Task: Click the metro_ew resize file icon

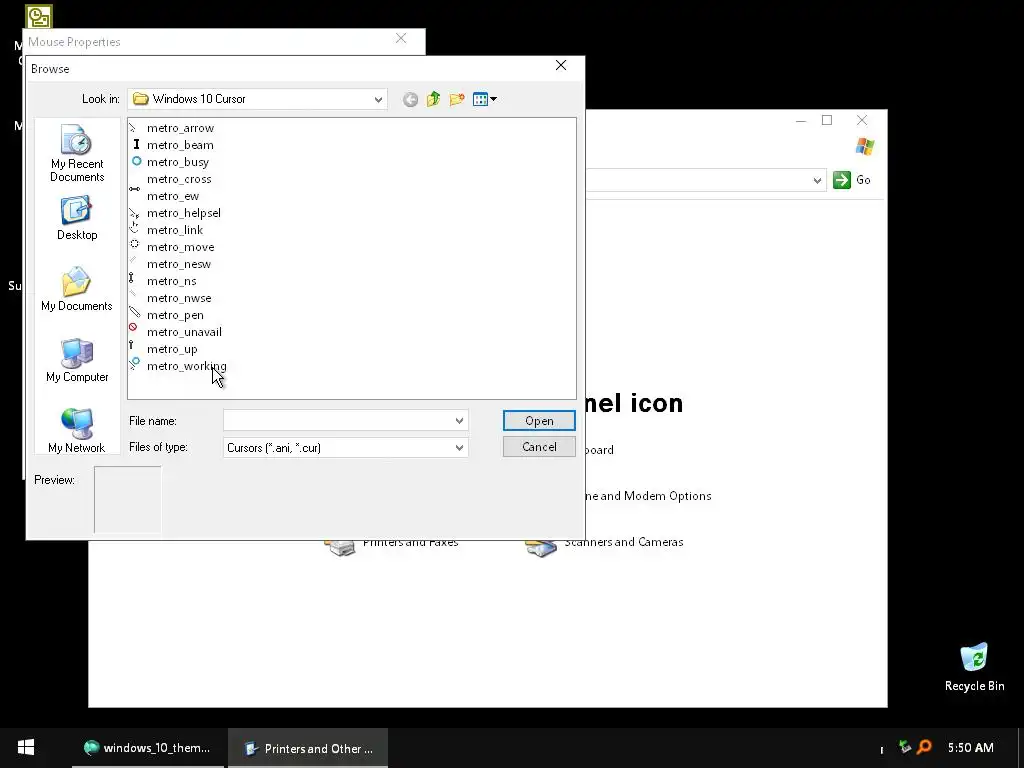Action: [x=134, y=189]
